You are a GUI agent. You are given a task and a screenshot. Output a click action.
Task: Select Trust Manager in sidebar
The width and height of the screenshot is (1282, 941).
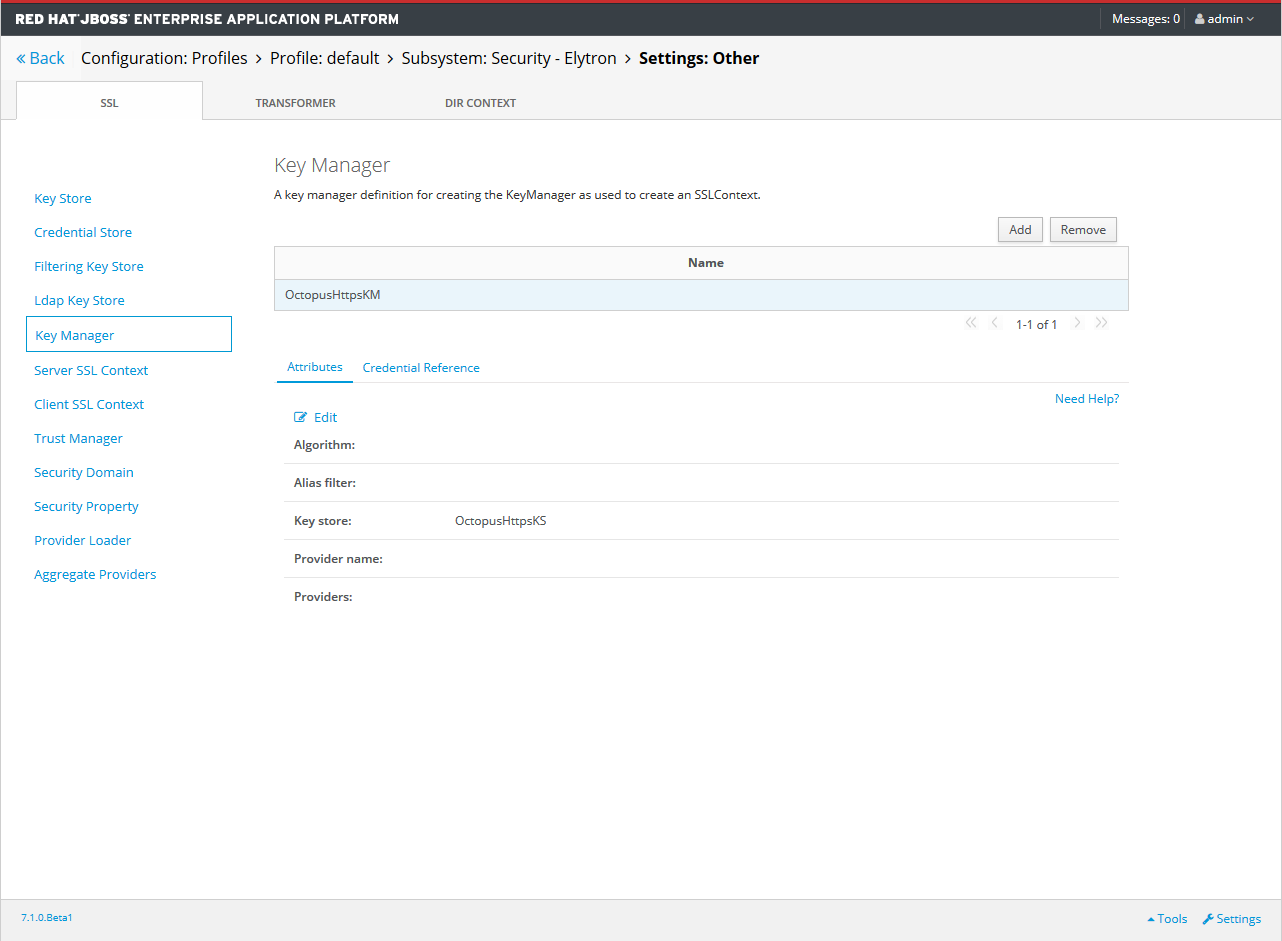[x=78, y=438]
